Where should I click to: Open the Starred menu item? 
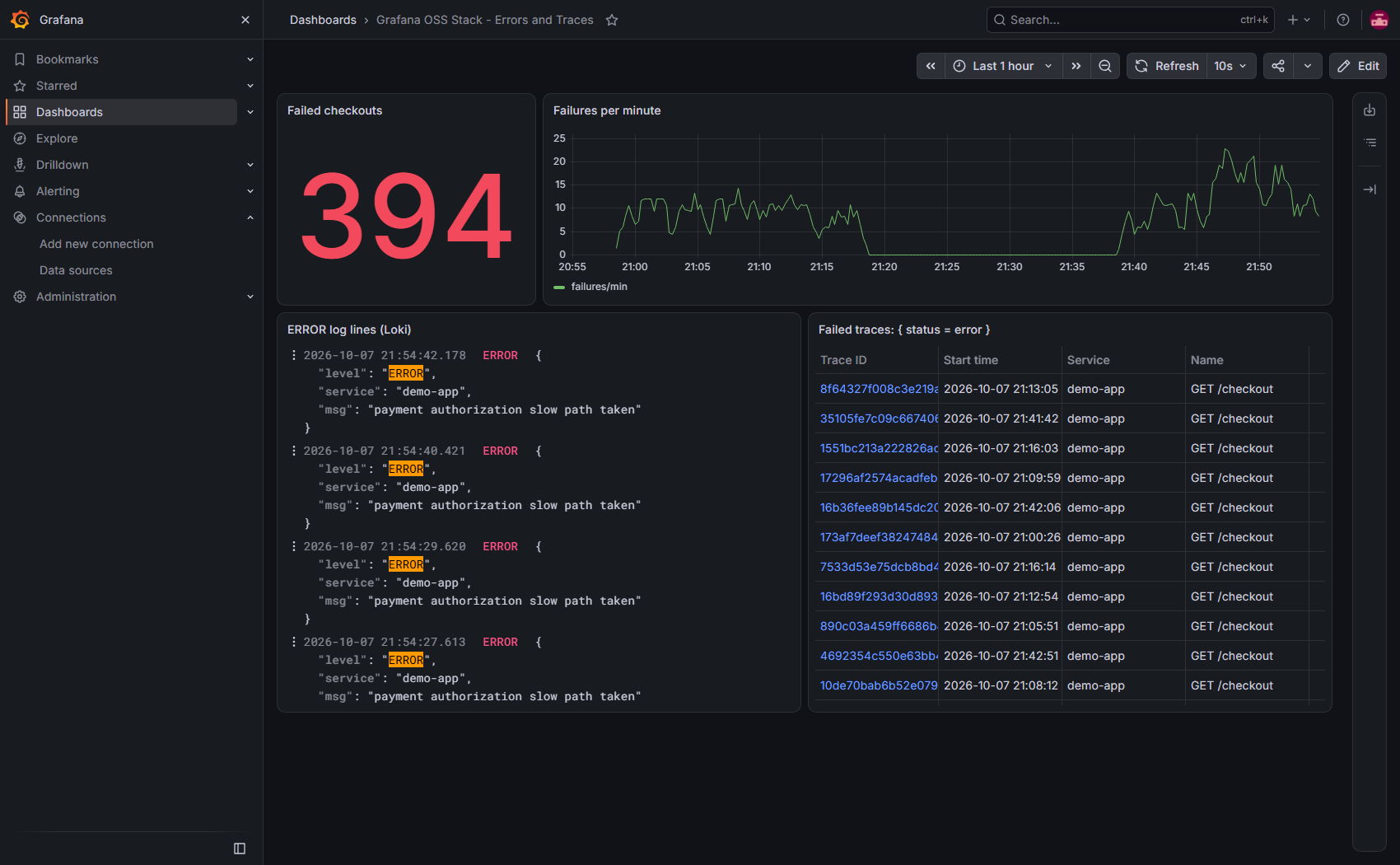click(57, 86)
